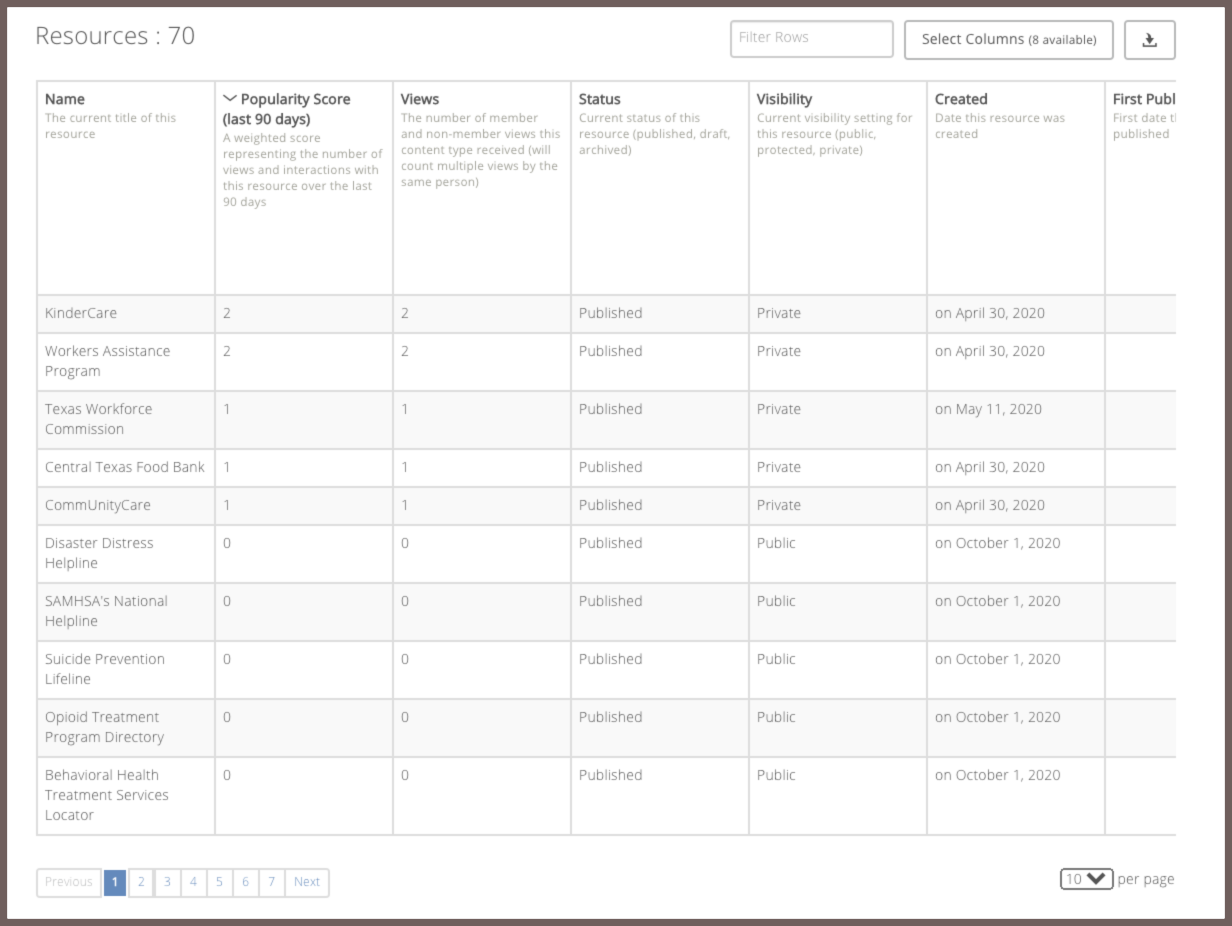Open page 5 in pagination
Viewport: 1232px width, 926px height.
point(219,882)
